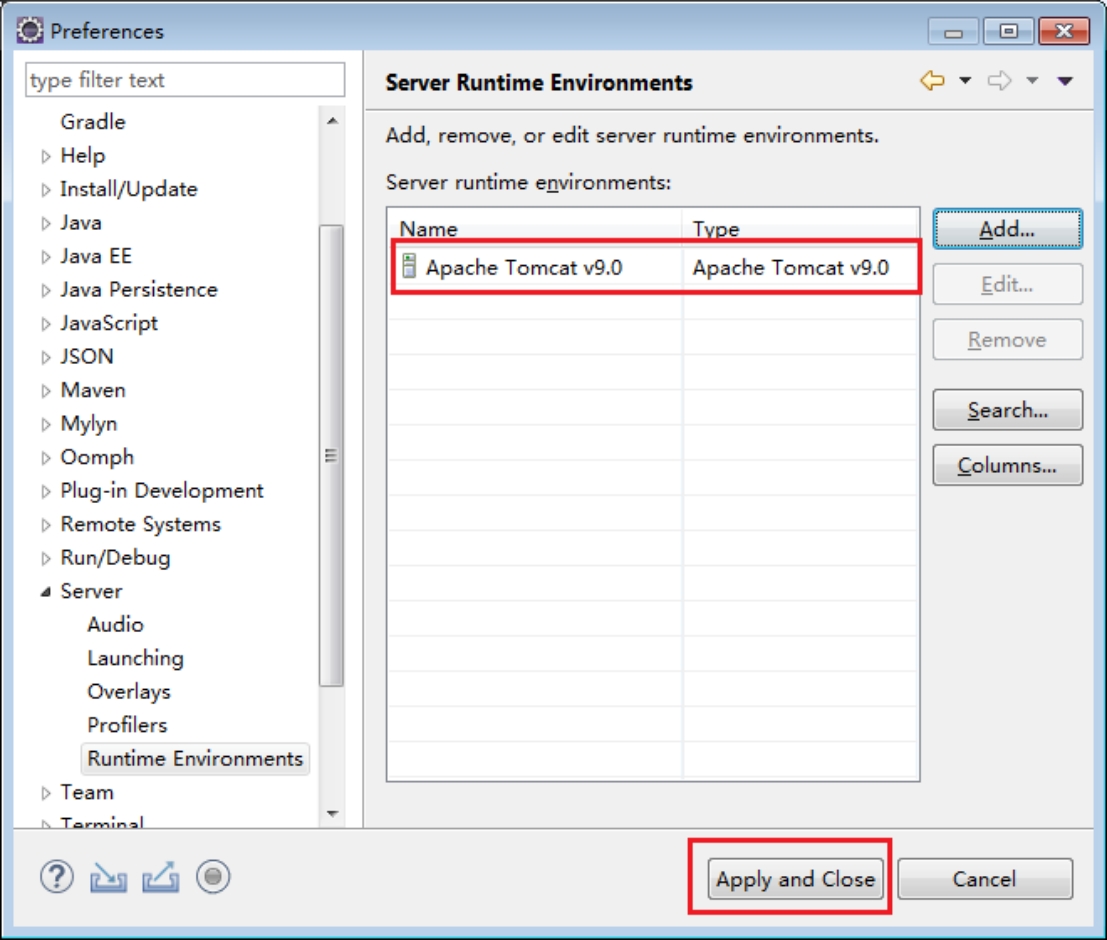Select the Maven preference label
1107x940 pixels.
coord(92,390)
